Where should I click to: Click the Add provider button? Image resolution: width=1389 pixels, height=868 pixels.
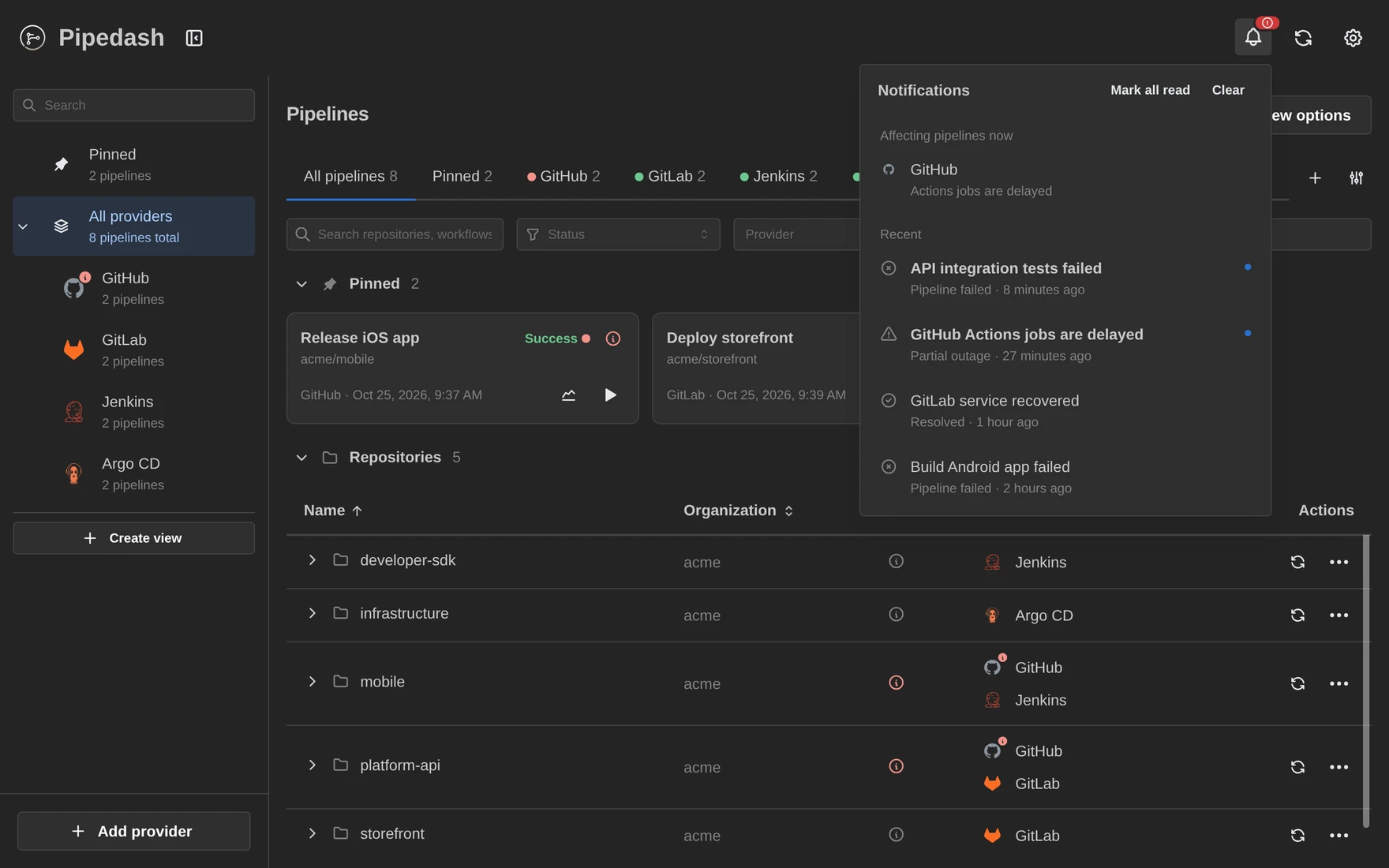click(133, 831)
